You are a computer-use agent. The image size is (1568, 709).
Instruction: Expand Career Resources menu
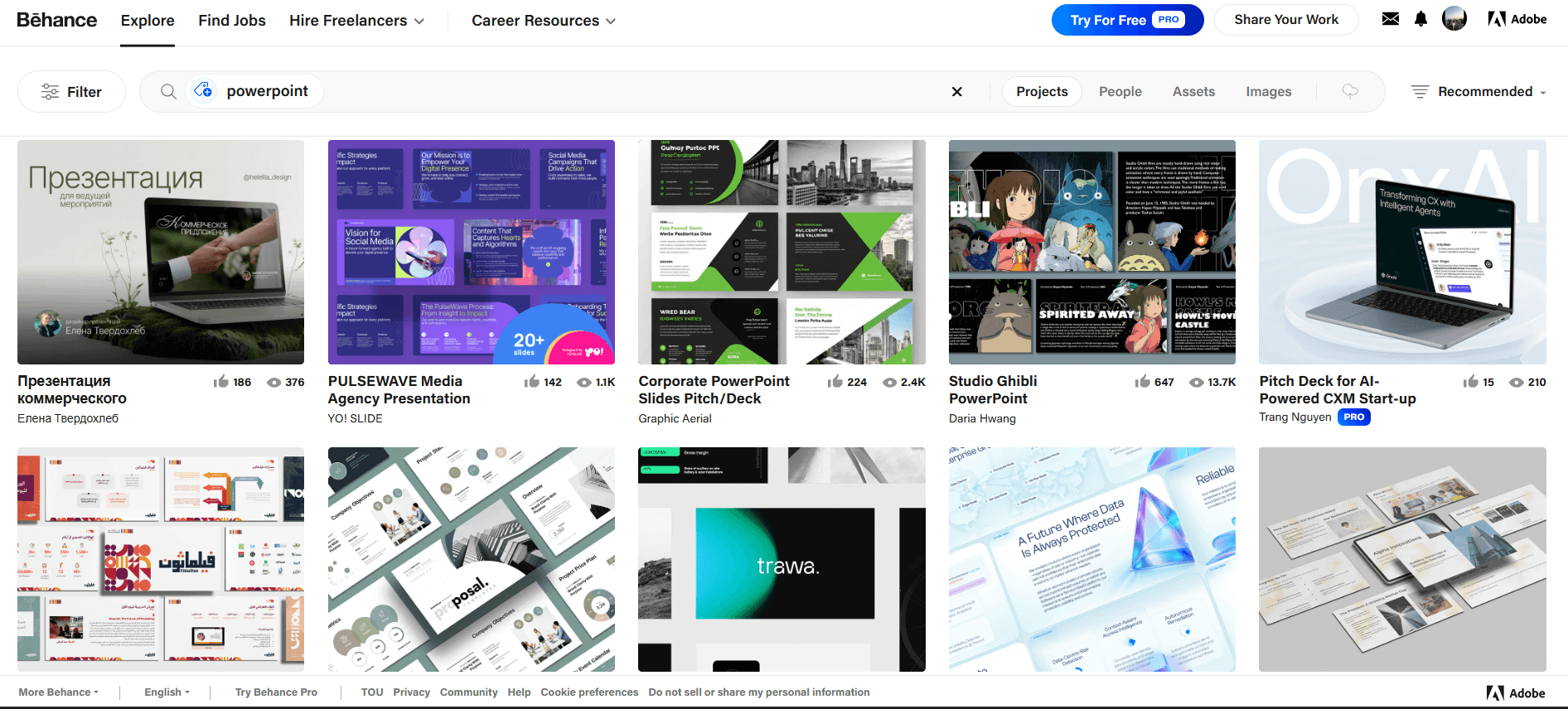point(544,21)
